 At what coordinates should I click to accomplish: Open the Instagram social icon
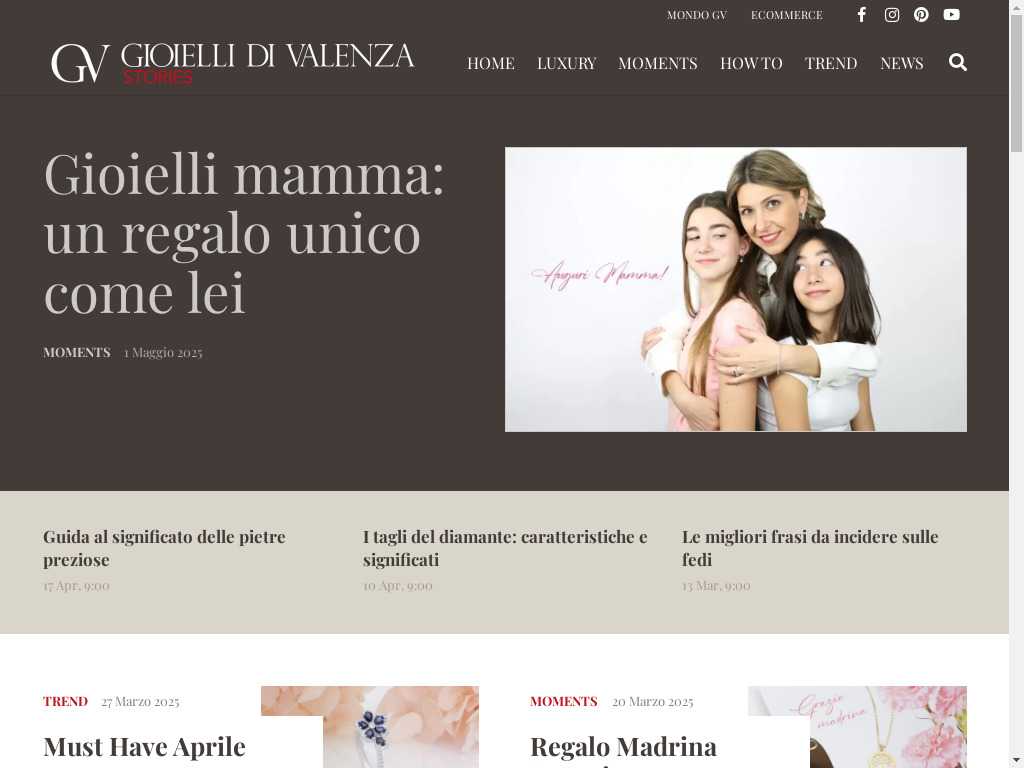[x=891, y=14]
